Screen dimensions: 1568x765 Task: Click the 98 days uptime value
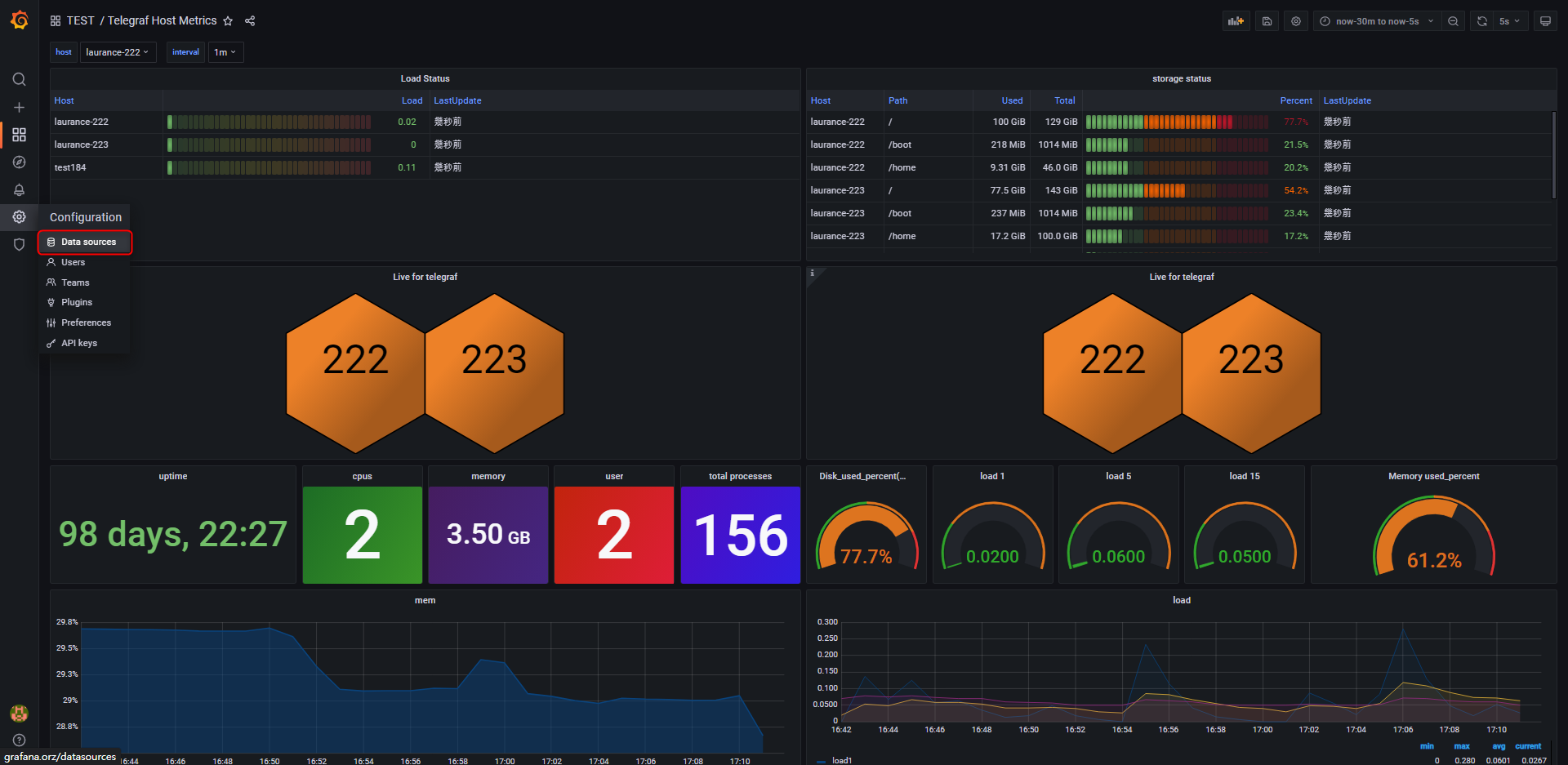tap(173, 534)
